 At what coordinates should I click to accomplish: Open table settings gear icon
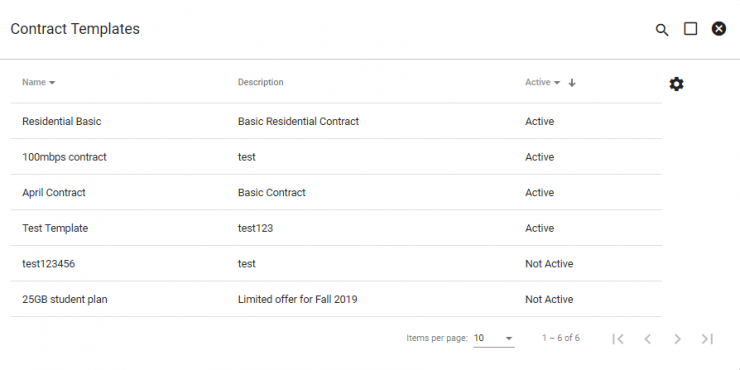point(676,84)
